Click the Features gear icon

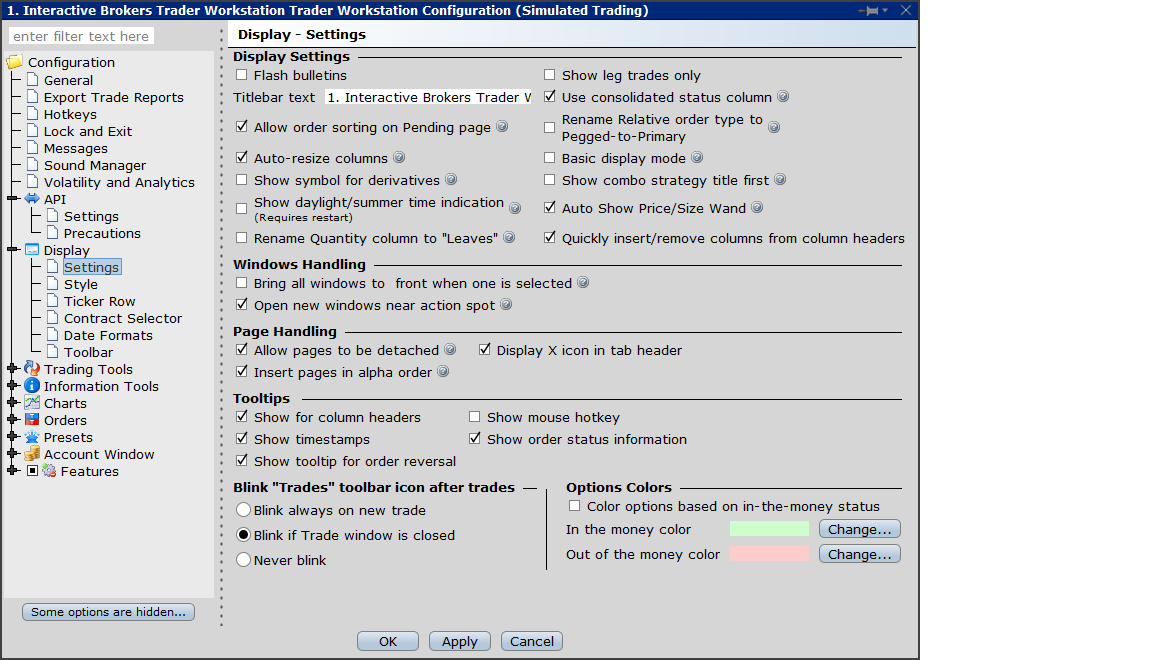pyautogui.click(x=49, y=471)
